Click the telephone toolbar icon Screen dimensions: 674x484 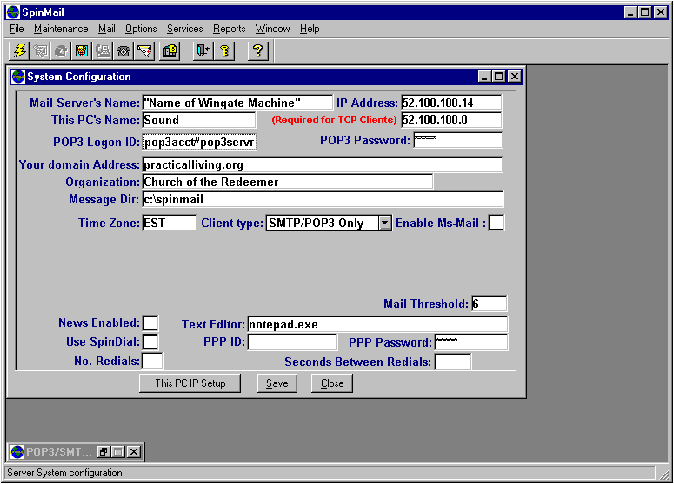tap(122, 51)
